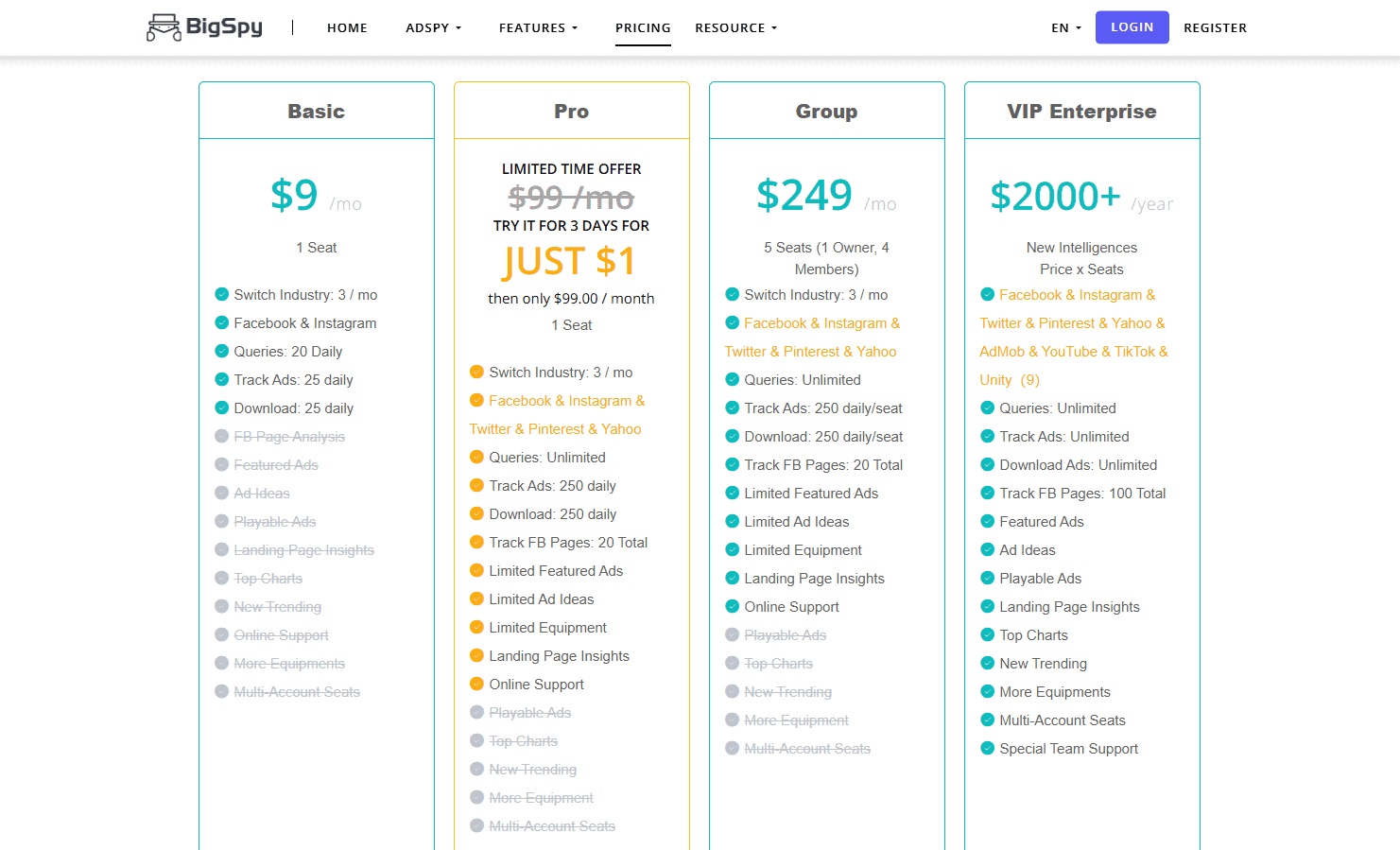Image resolution: width=1400 pixels, height=850 pixels.
Task: Click 'LIMITED TIME OFFER' label in Pro
Action: (572, 169)
